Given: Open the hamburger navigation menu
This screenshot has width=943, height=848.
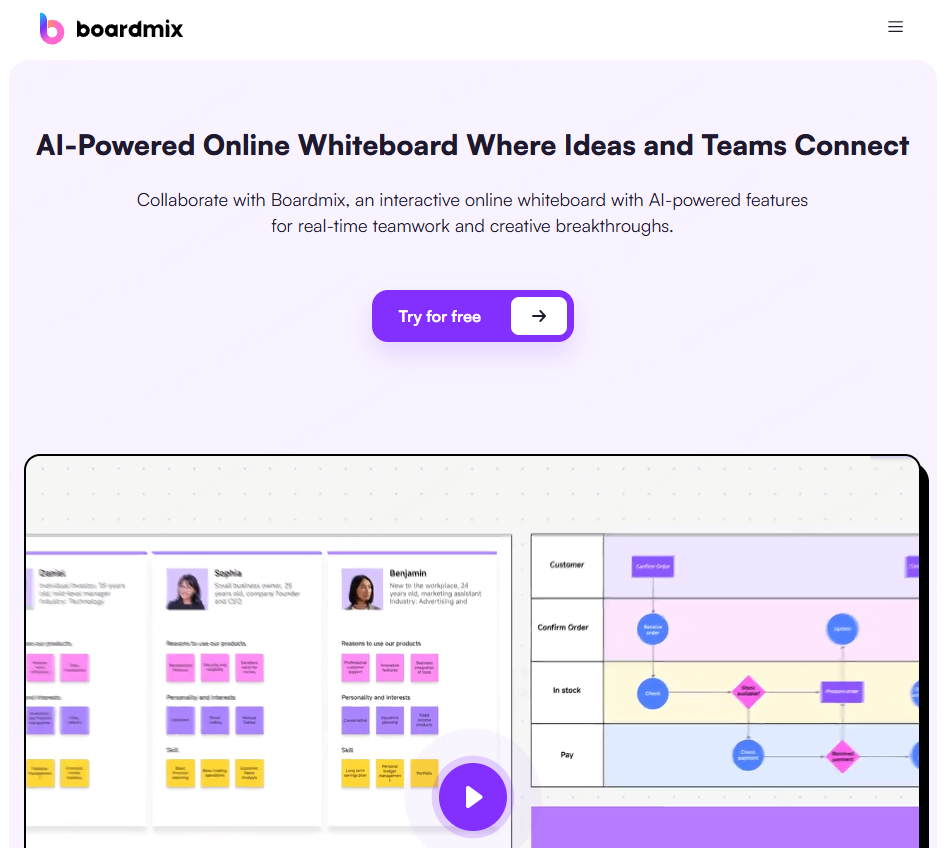Looking at the screenshot, I should 895,27.
